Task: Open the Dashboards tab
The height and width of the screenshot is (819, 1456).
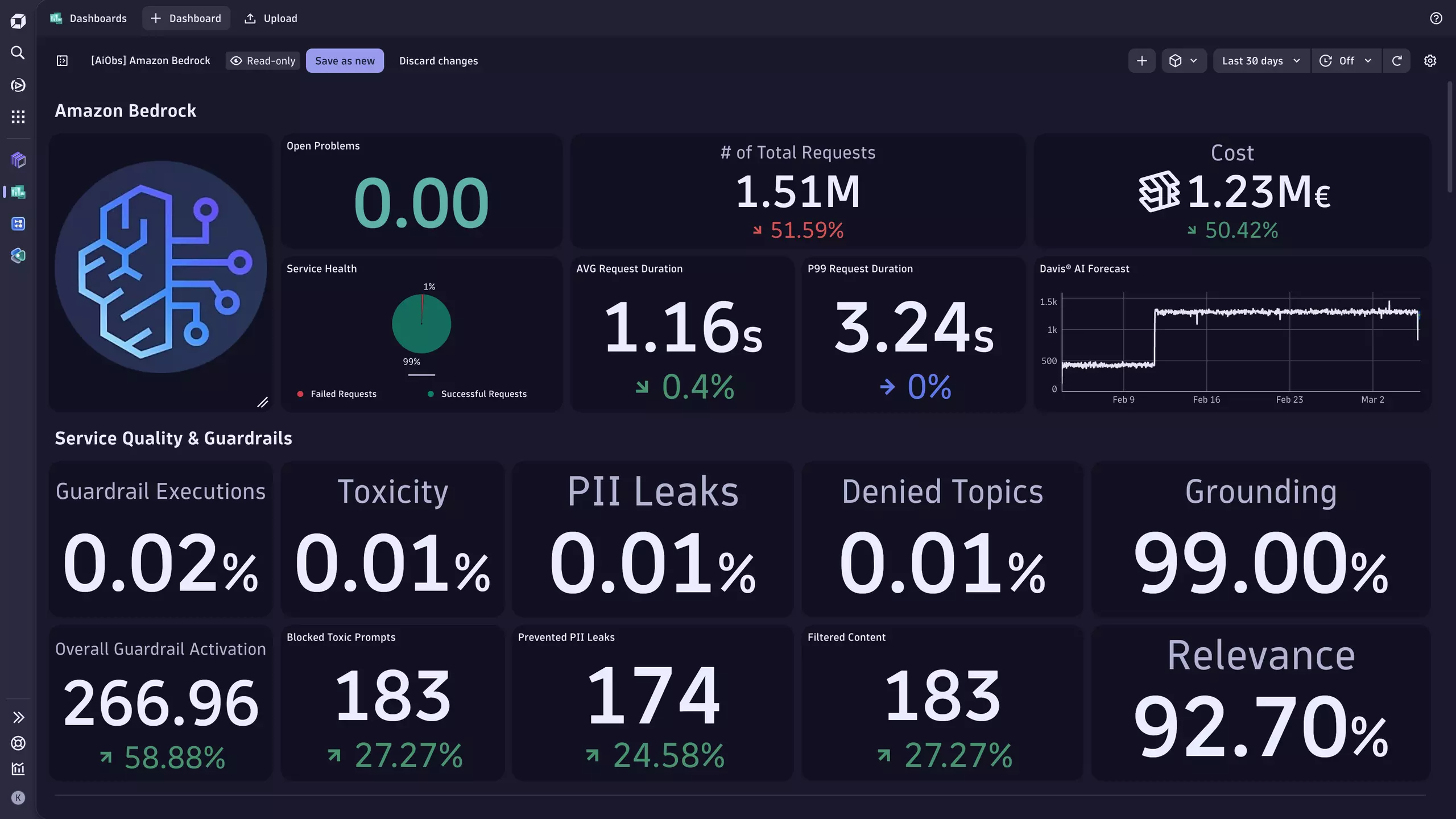Action: click(x=88, y=18)
